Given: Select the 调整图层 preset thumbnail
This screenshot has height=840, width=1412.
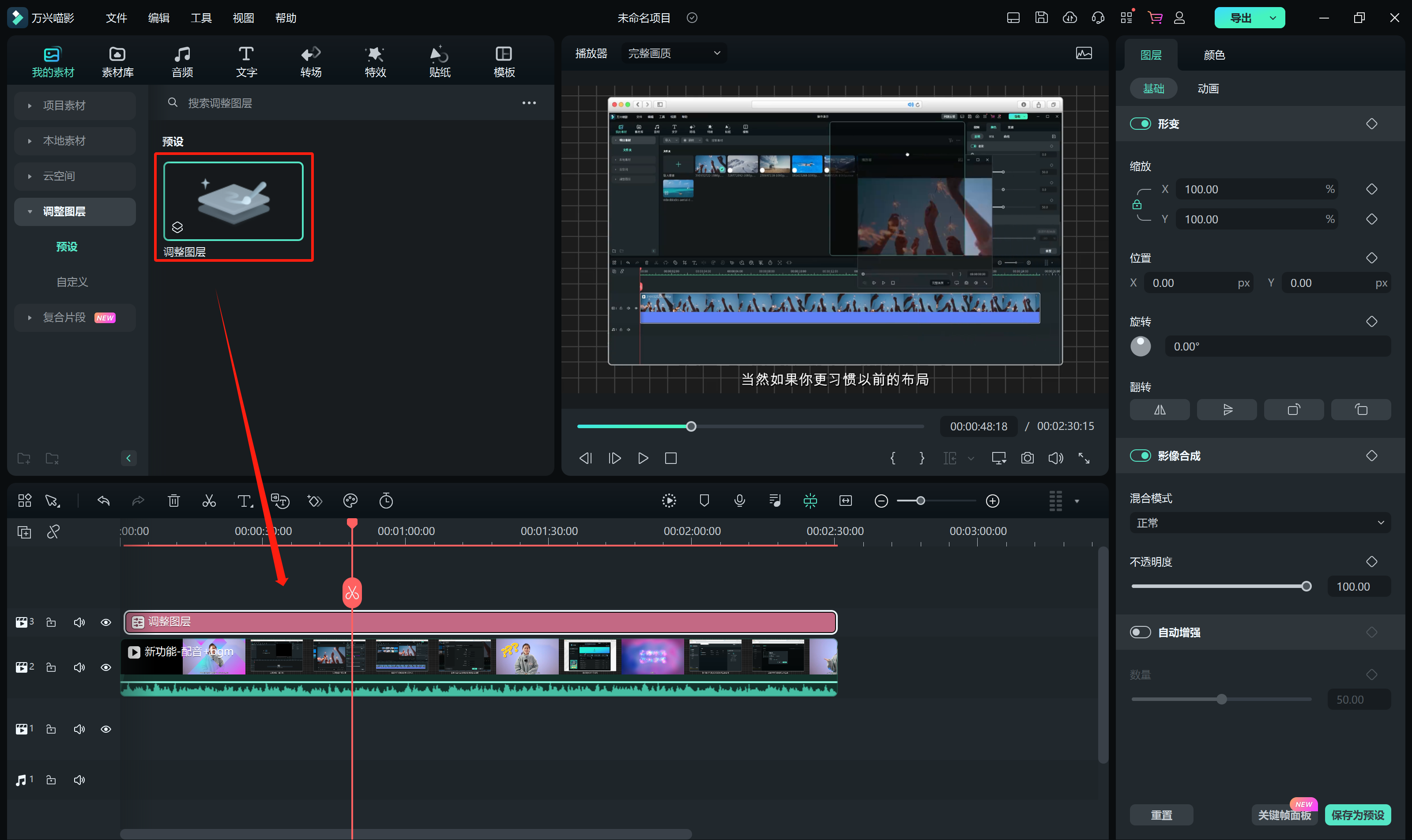Looking at the screenshot, I should pyautogui.click(x=233, y=202).
